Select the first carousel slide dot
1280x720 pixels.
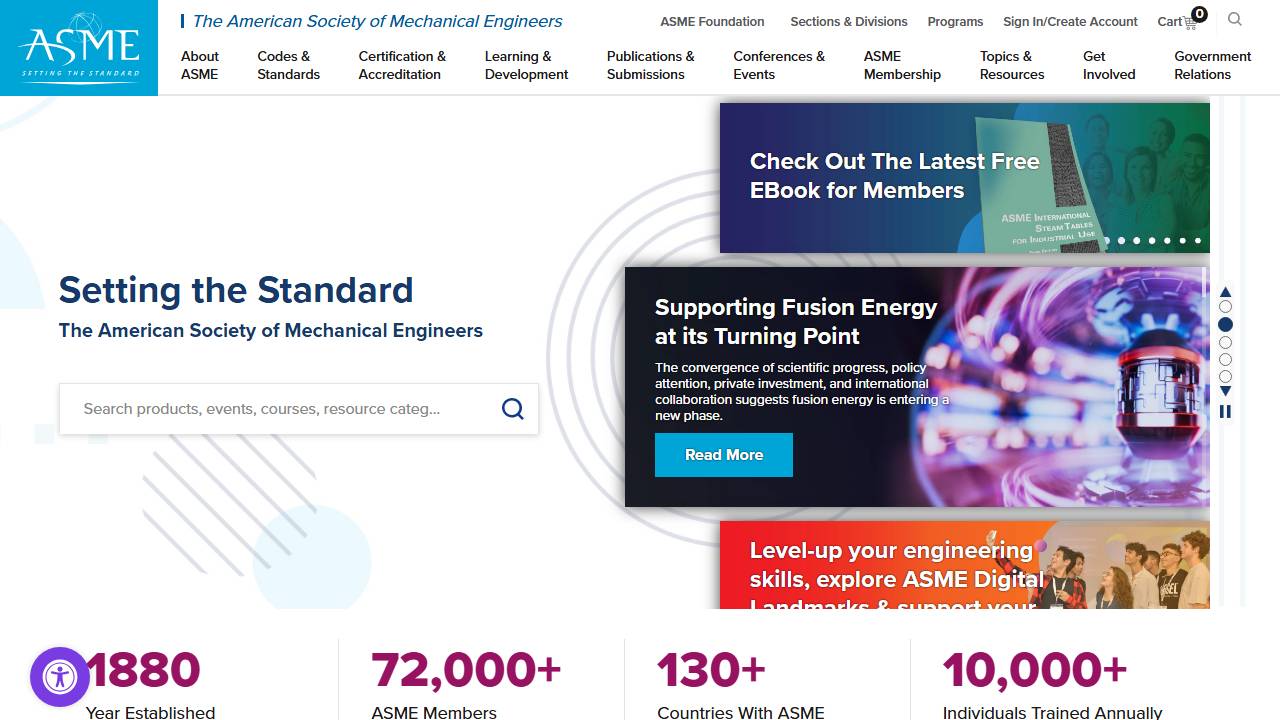tap(1225, 307)
